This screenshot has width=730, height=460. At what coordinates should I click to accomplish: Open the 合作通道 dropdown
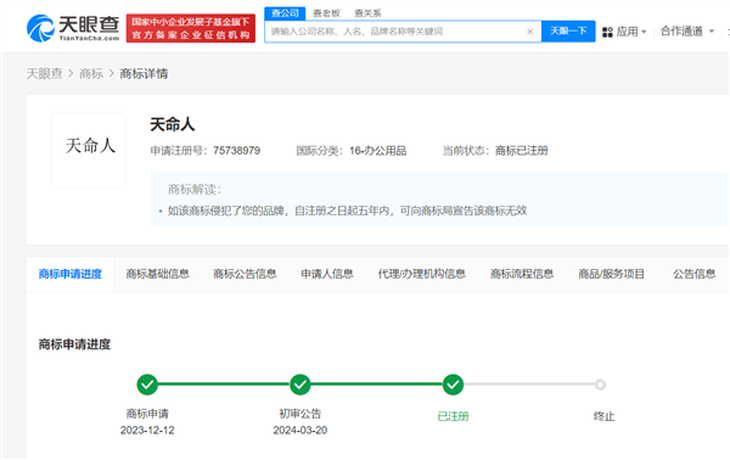[686, 31]
